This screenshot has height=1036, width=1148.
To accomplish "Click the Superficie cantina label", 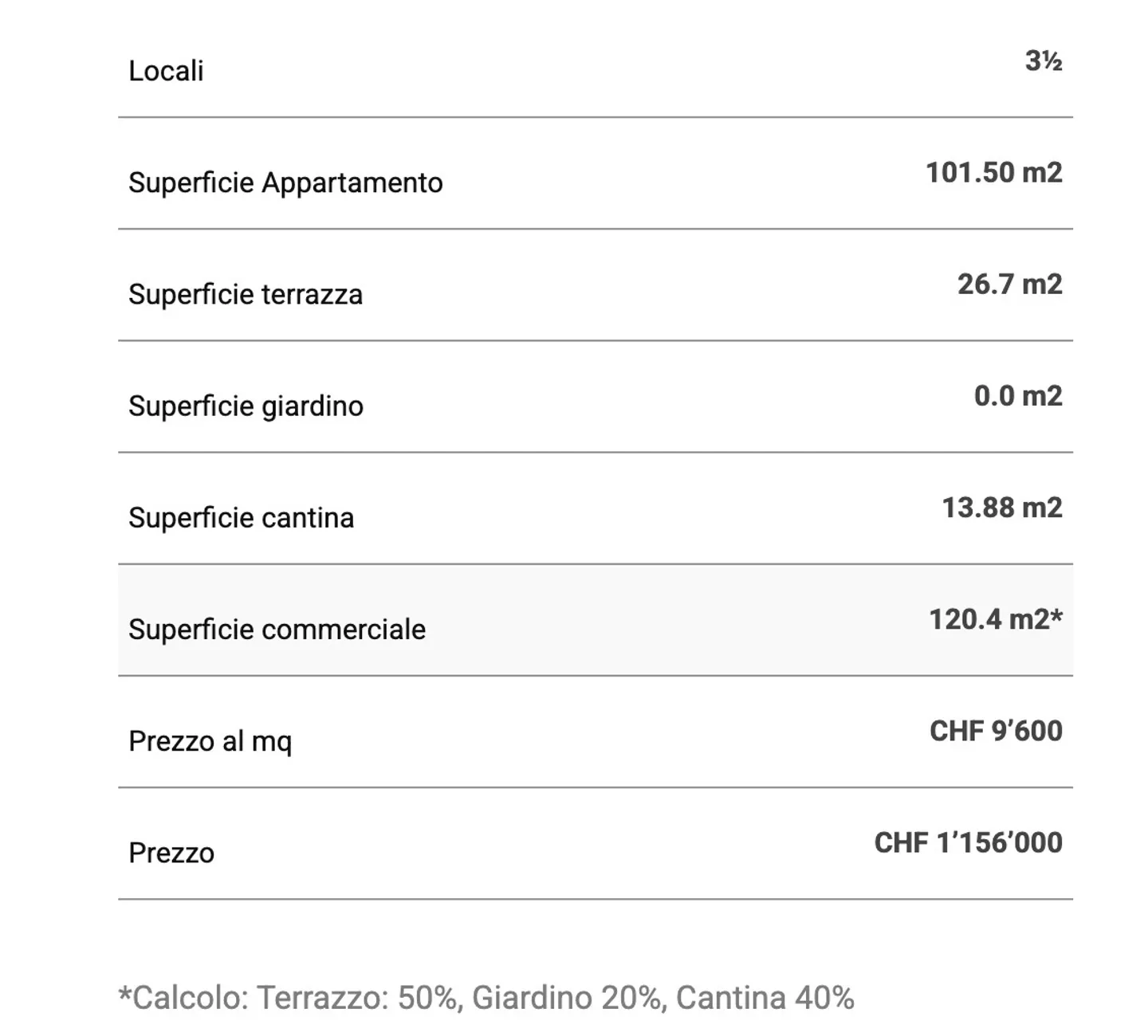I will click(x=241, y=517).
